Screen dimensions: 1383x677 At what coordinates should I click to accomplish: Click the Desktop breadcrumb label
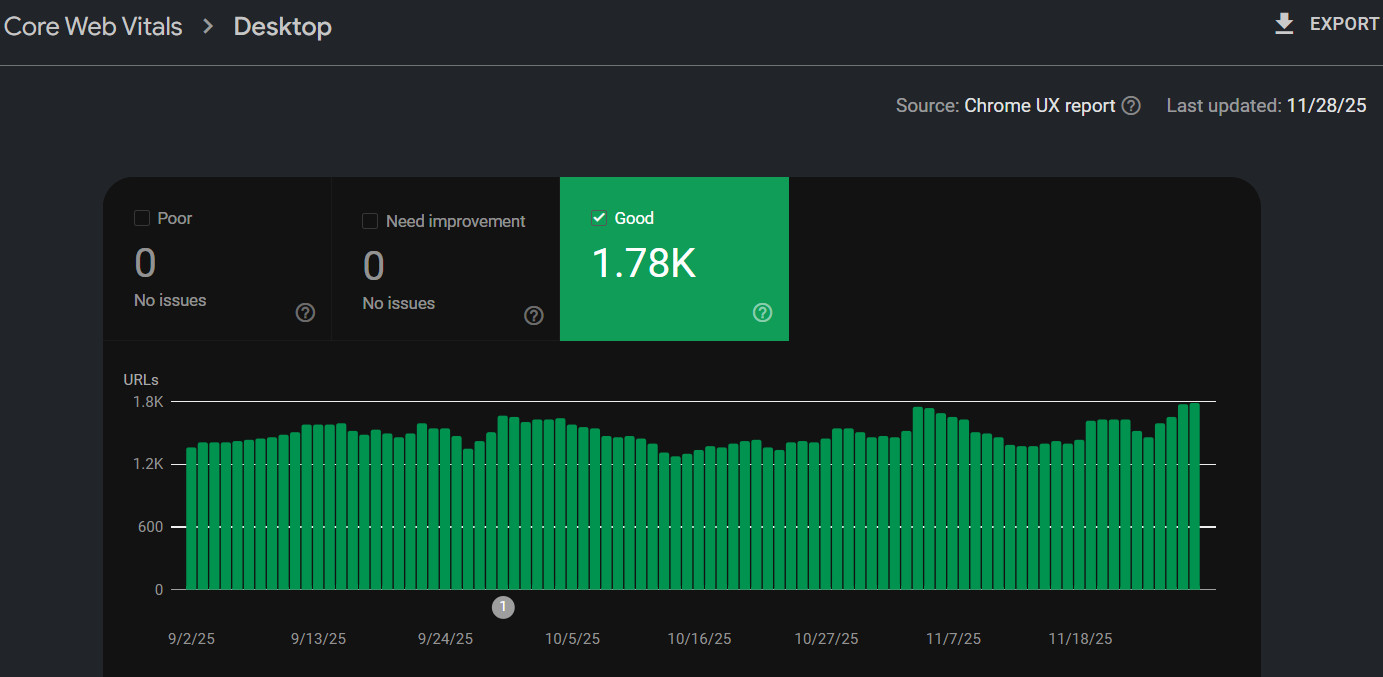point(282,27)
